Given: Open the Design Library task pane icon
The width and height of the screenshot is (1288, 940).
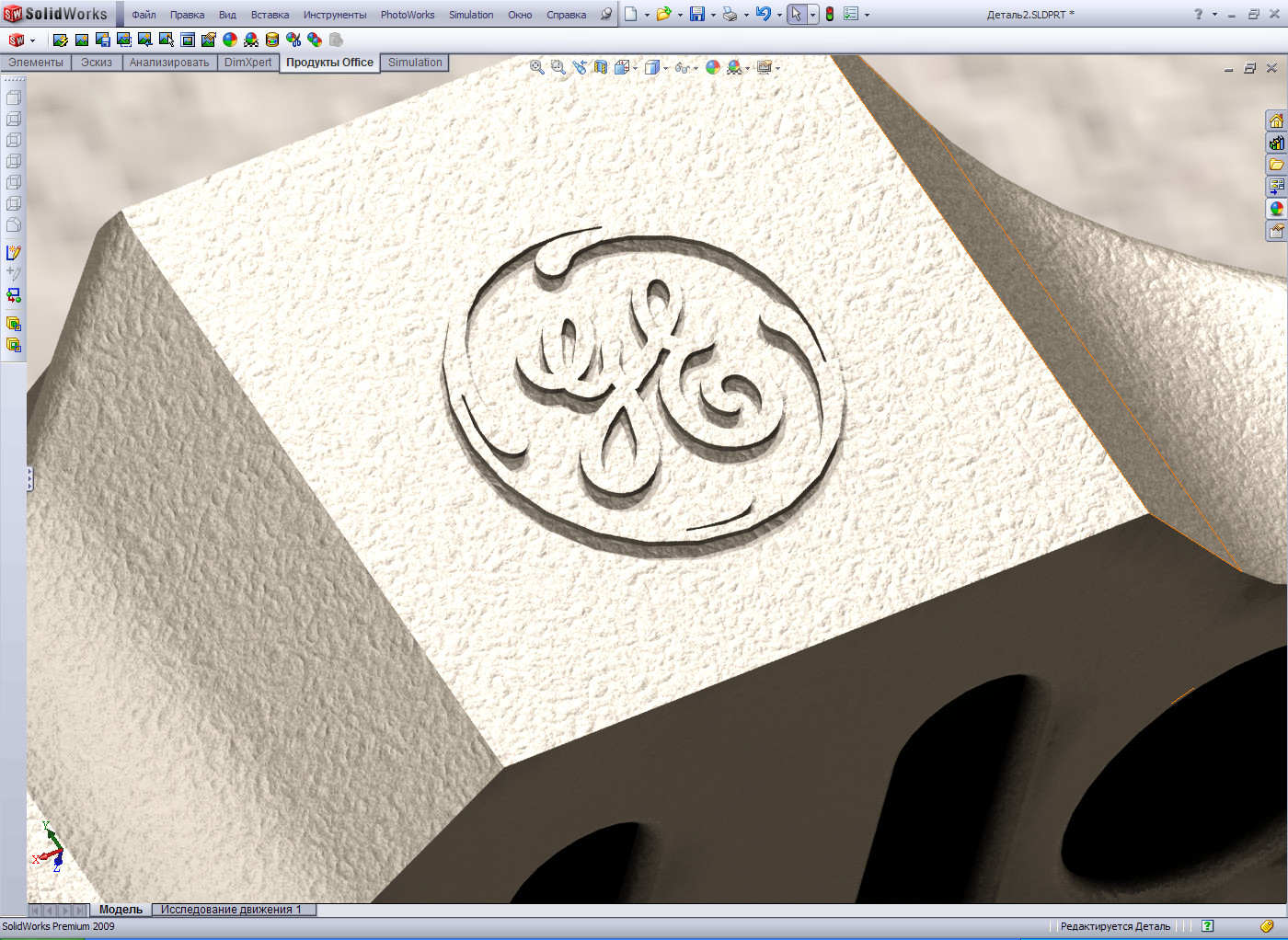Looking at the screenshot, I should pos(1277,143).
